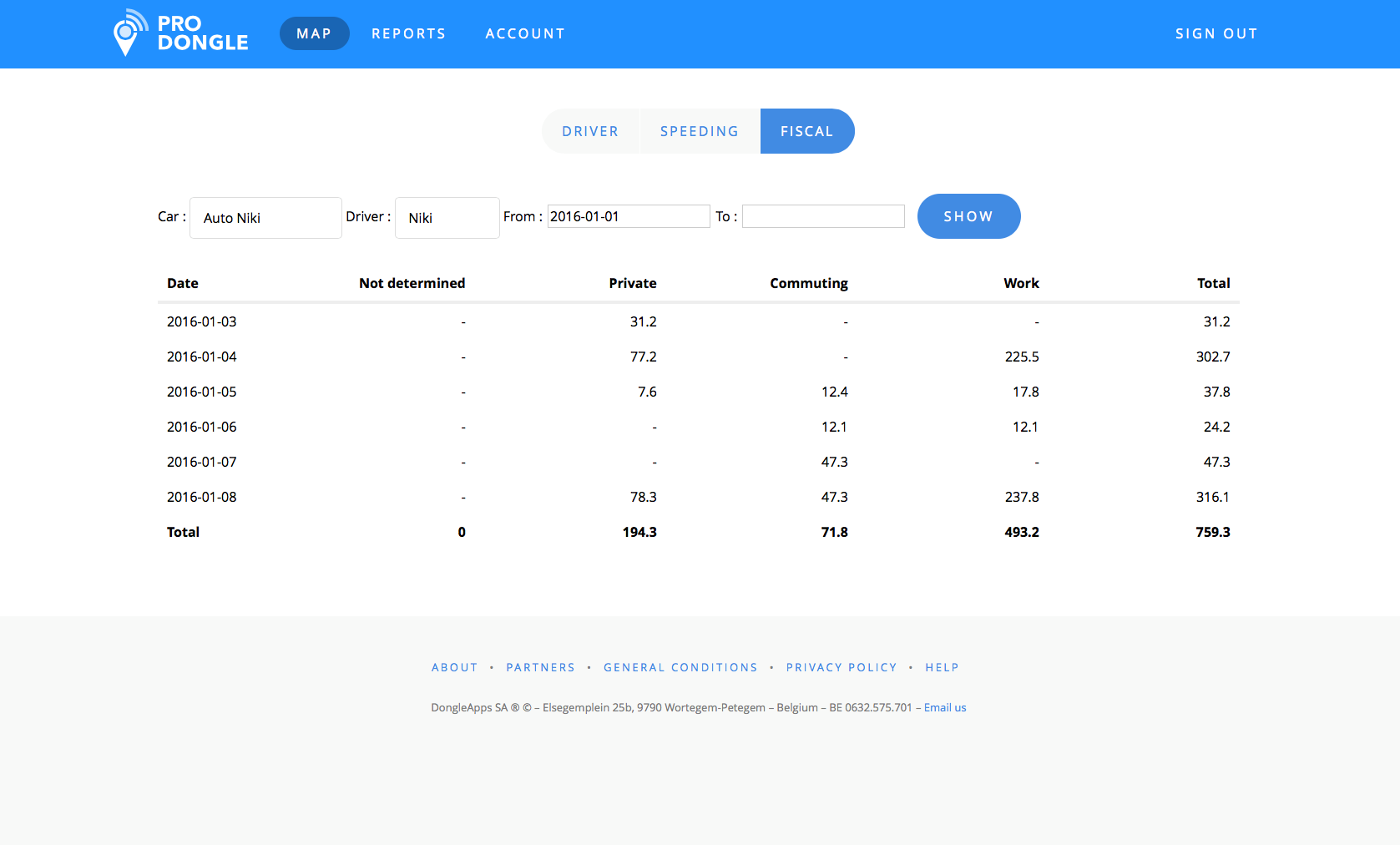Open General Conditions in the footer
Image resolution: width=1400 pixels, height=845 pixels.
[x=680, y=667]
